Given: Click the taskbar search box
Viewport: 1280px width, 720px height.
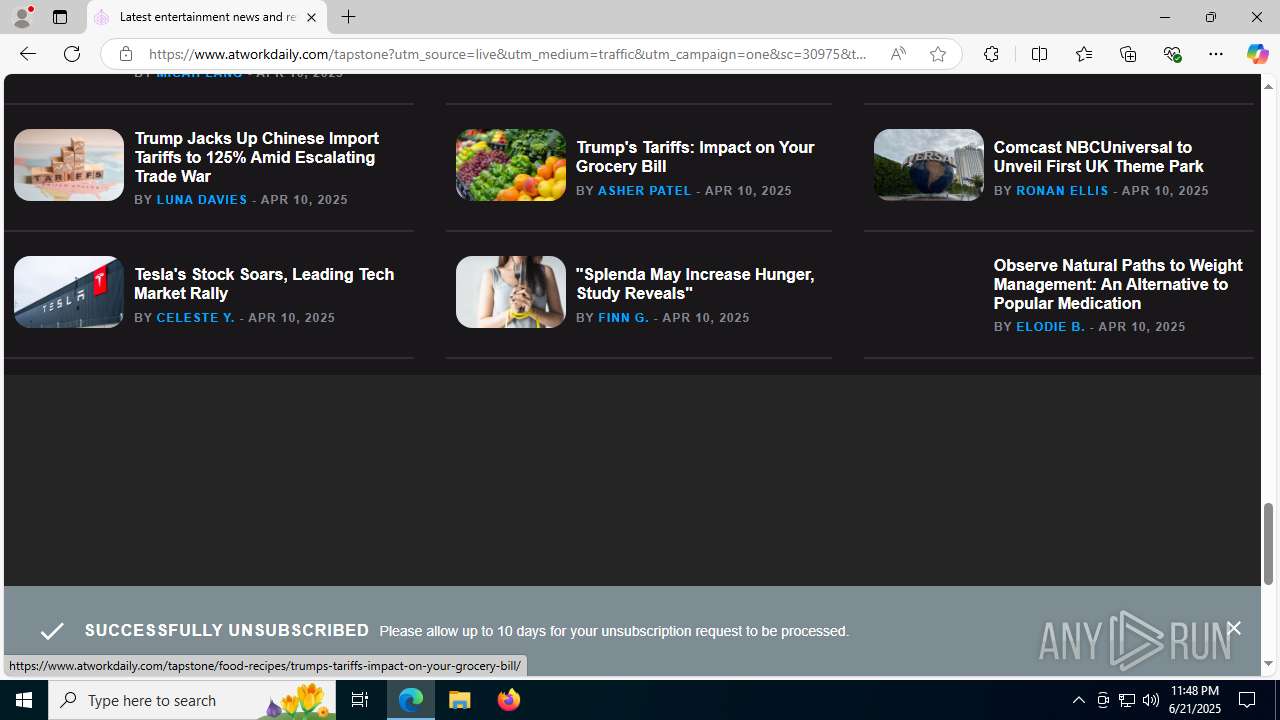Looking at the screenshot, I should [x=192, y=700].
